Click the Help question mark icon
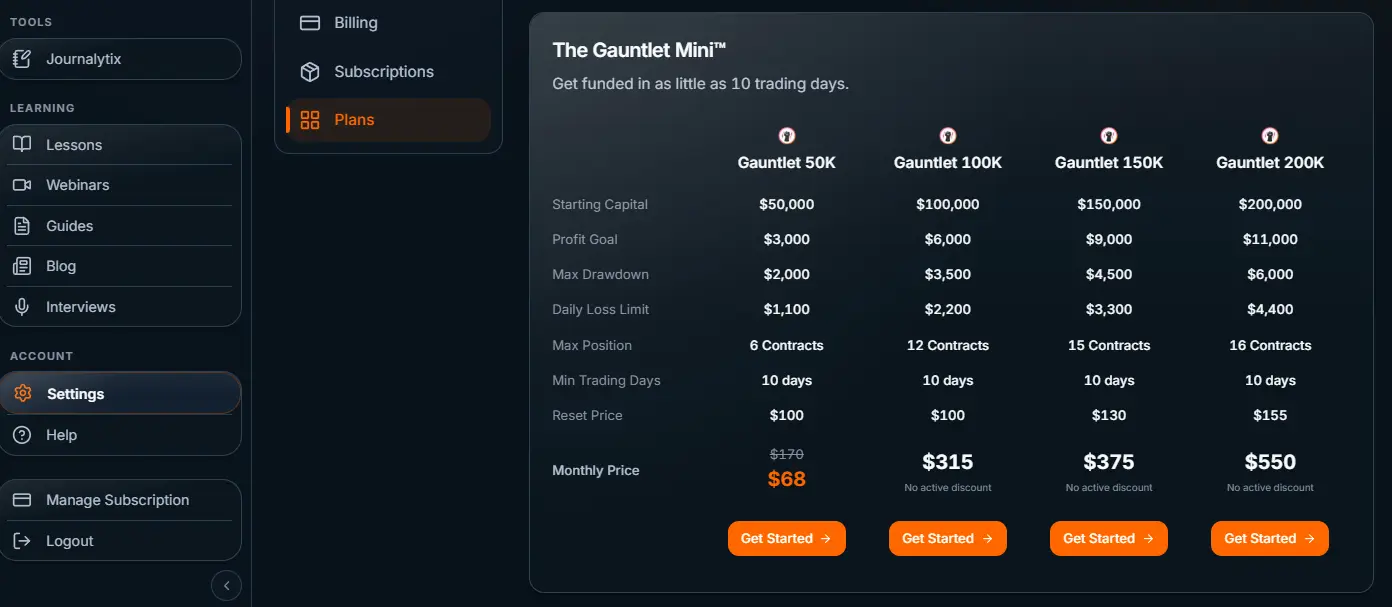This screenshot has width=1392, height=607. coord(22,434)
